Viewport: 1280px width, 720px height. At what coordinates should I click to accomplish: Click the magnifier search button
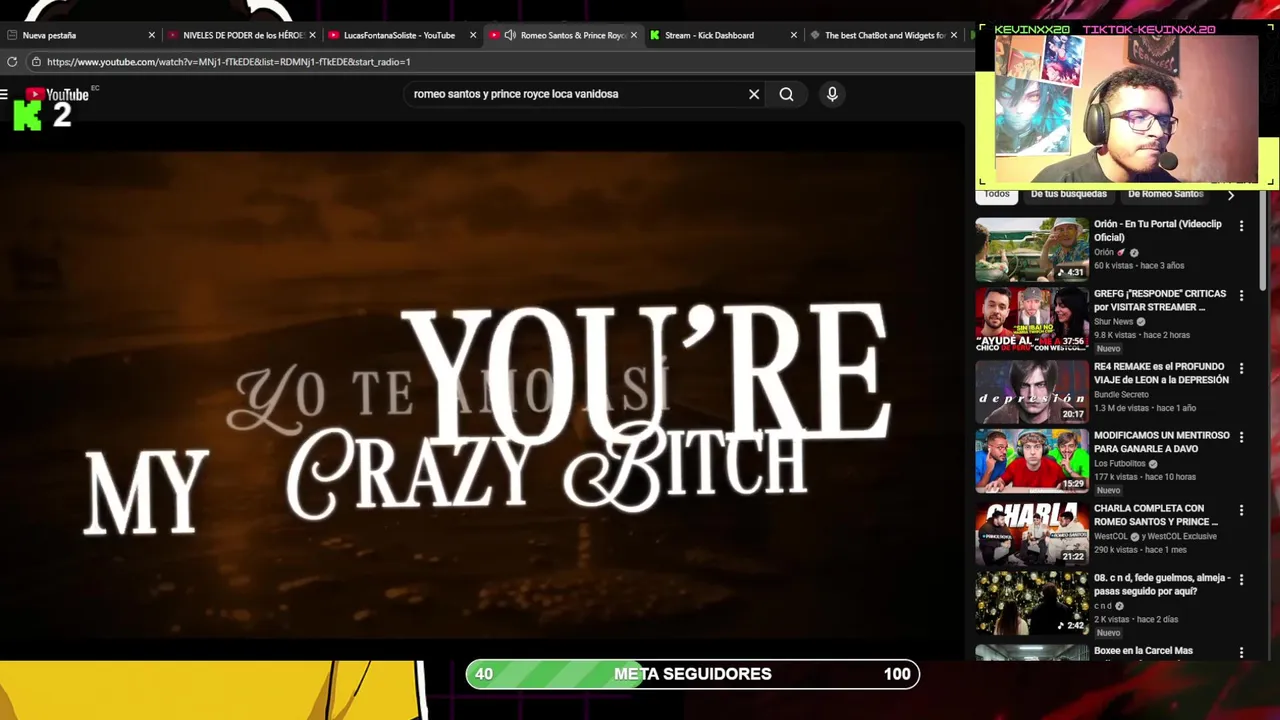(787, 94)
